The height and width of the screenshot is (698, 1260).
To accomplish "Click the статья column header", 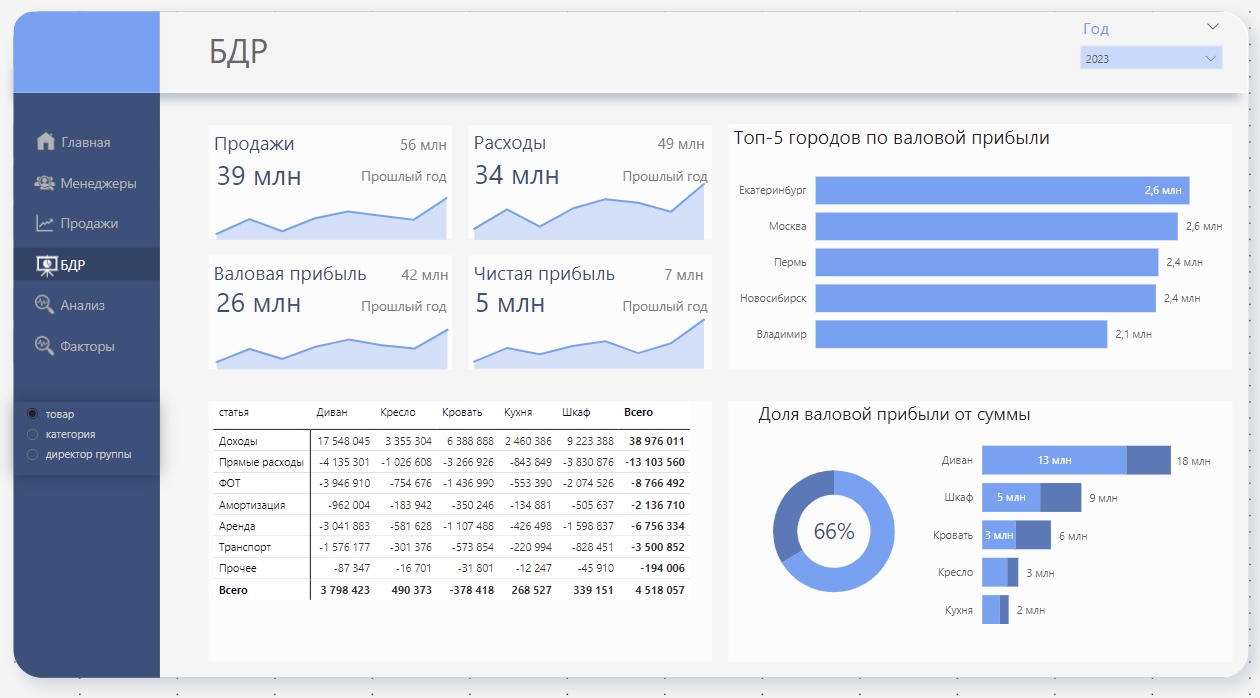I will (234, 412).
